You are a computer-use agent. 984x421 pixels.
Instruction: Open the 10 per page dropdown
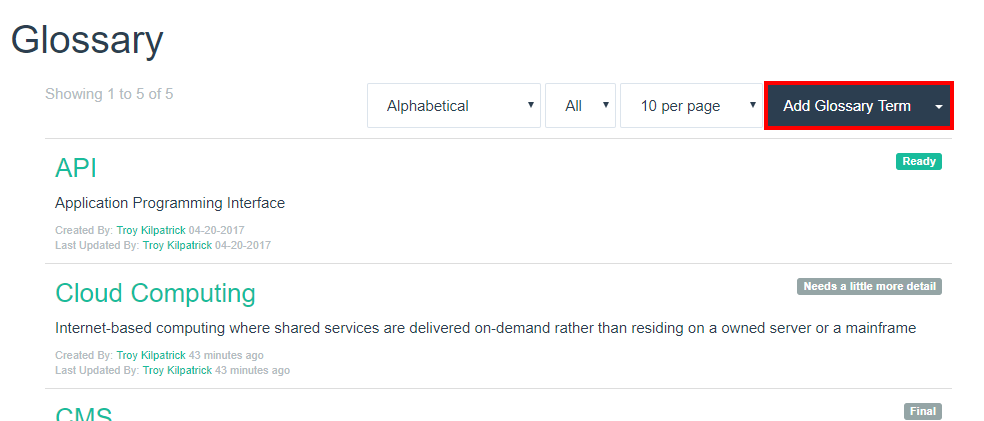691,105
